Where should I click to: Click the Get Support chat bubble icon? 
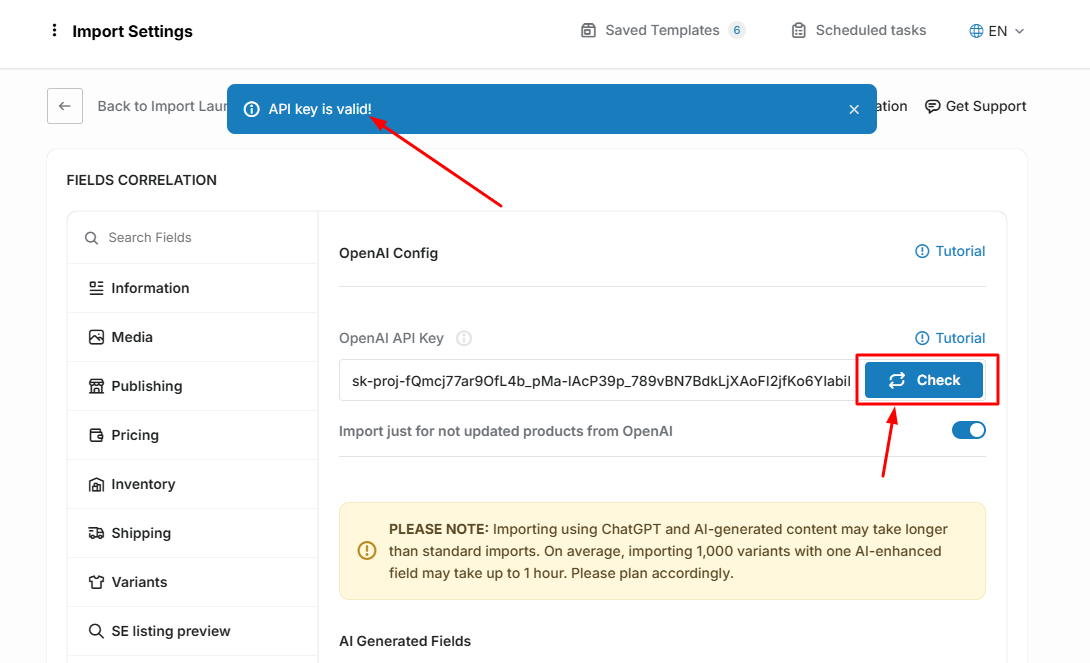[x=932, y=106]
